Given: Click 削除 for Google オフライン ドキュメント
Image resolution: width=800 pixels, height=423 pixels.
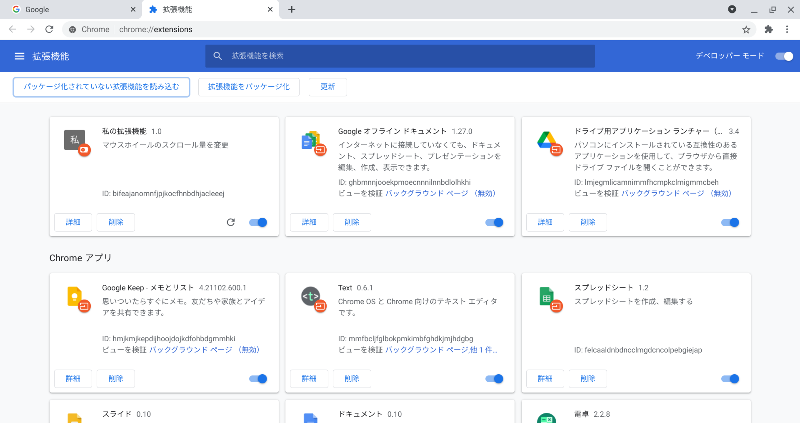Looking at the screenshot, I should (x=352, y=222).
